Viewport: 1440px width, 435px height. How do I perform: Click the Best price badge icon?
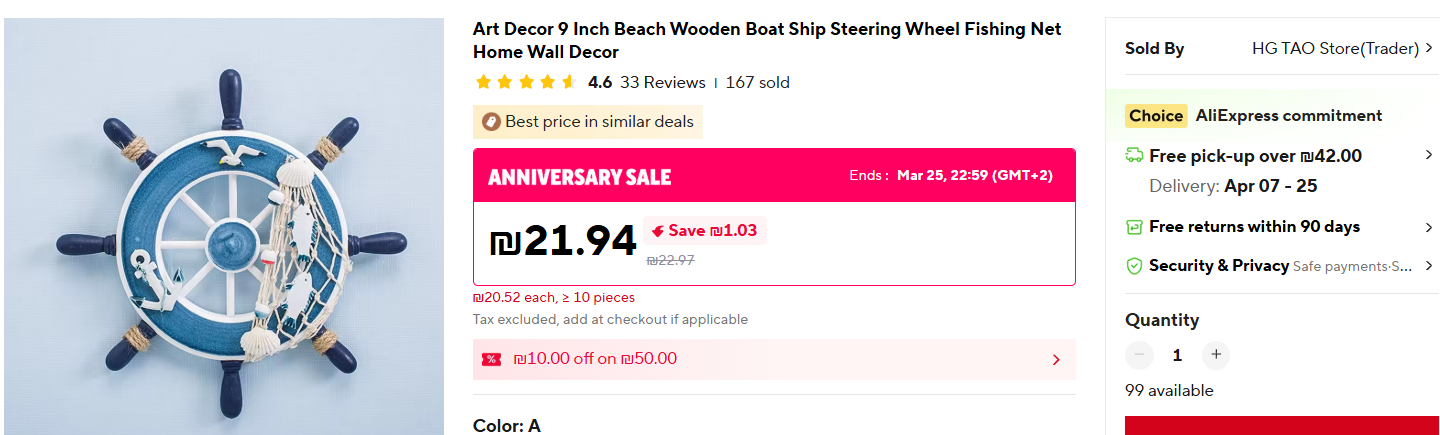[491, 122]
